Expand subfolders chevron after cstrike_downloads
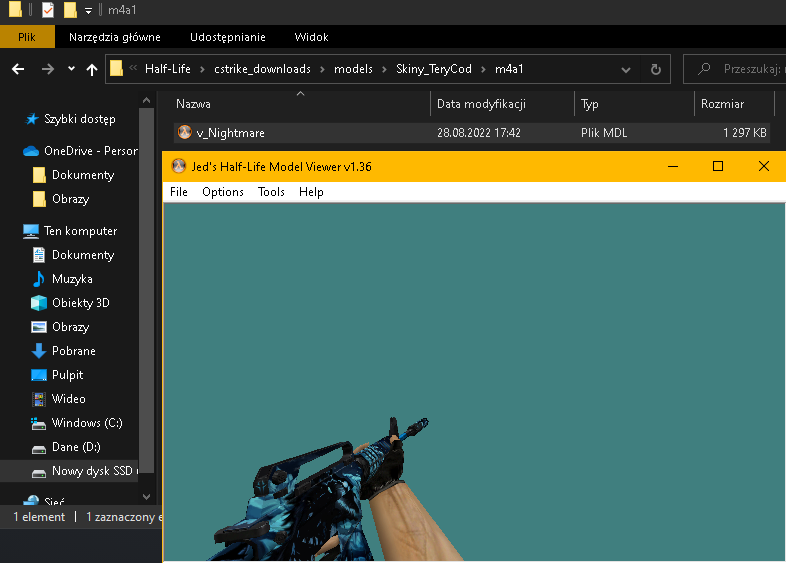The image size is (786, 563). point(322,69)
